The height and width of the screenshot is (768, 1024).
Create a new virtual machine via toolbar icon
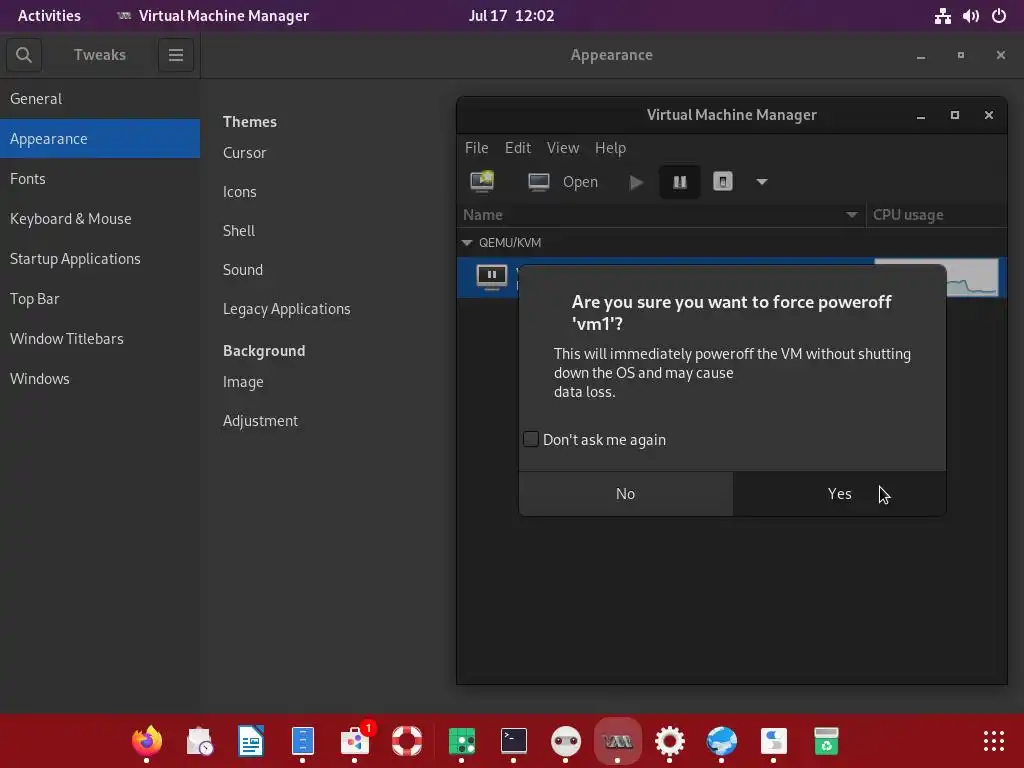point(482,182)
